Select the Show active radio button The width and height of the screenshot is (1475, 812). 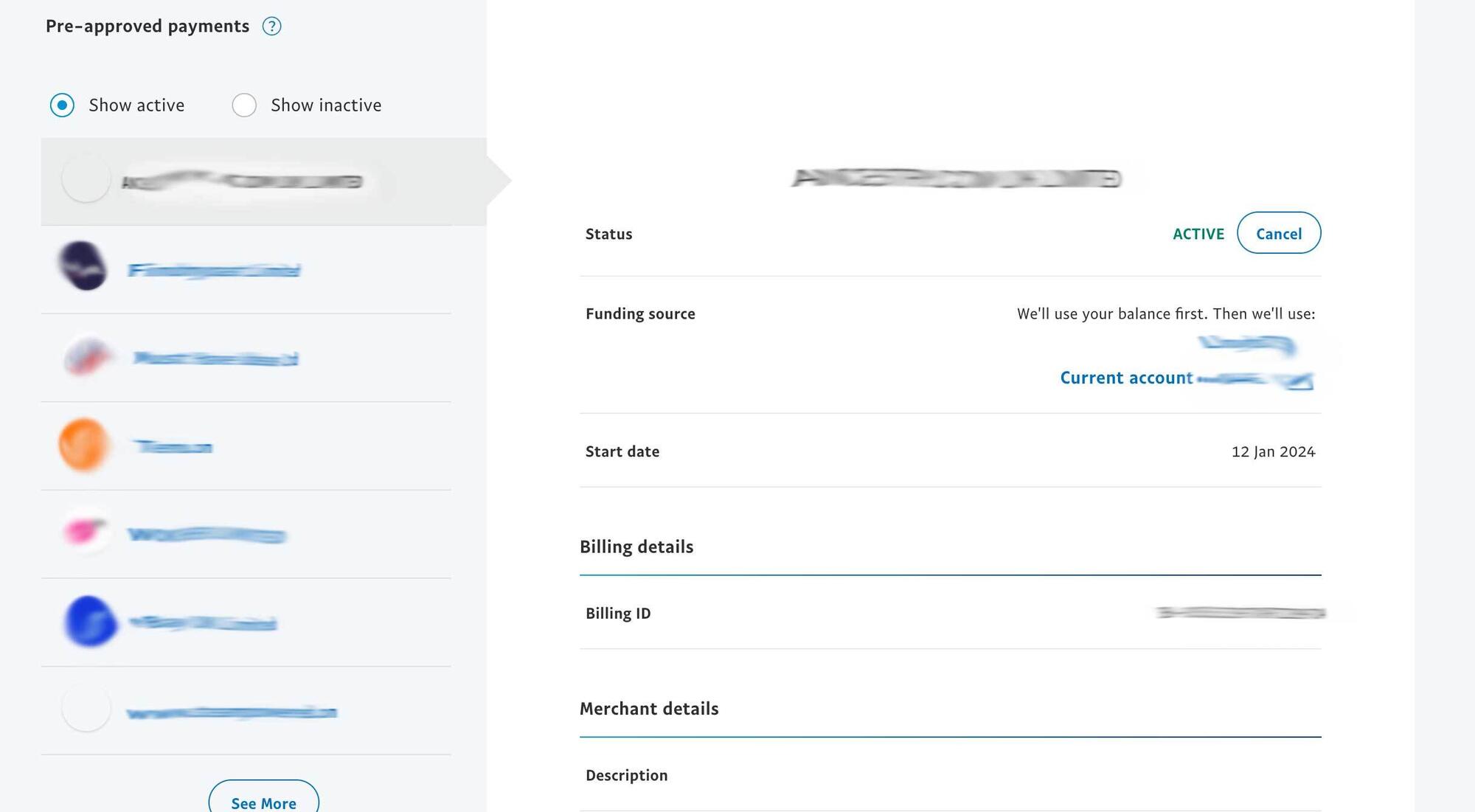62,105
